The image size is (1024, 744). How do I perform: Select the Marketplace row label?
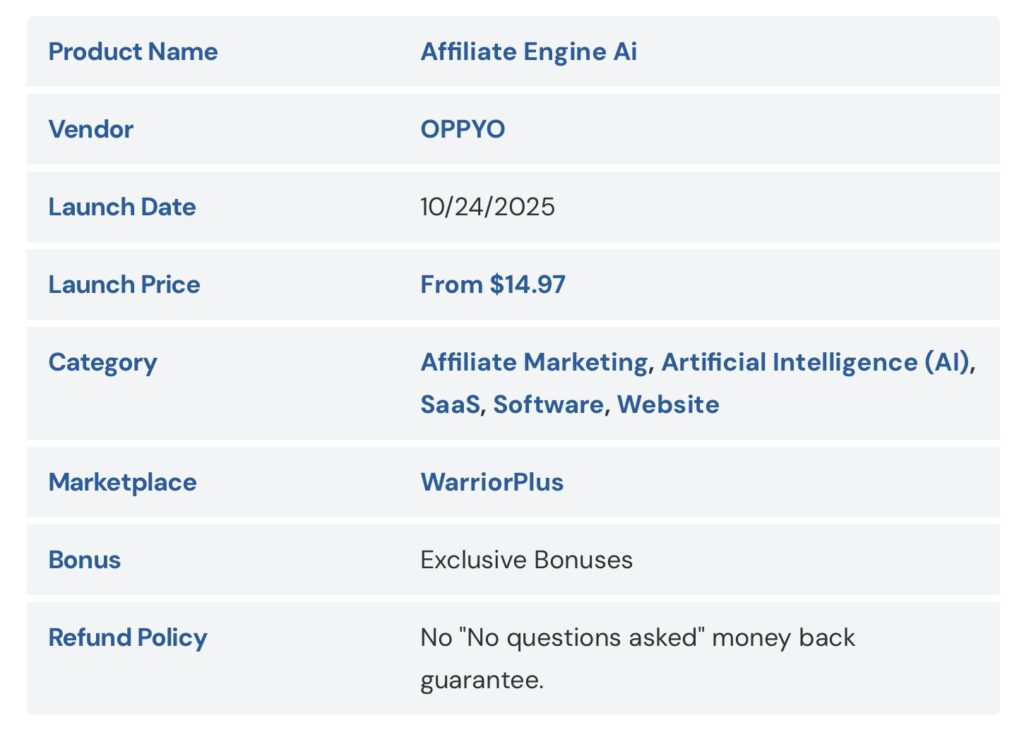pyautogui.click(x=122, y=482)
